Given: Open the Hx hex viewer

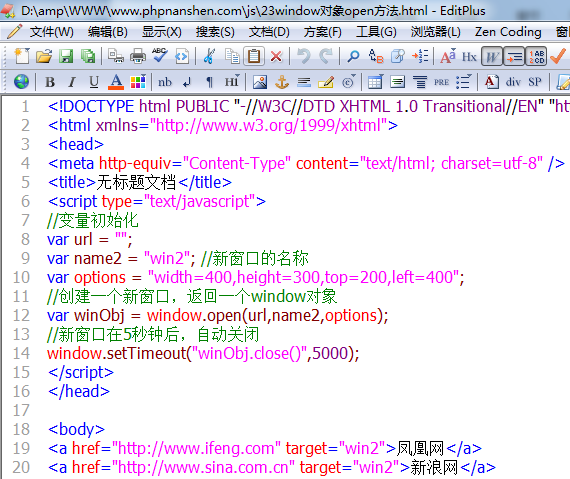Looking at the screenshot, I should [469, 57].
